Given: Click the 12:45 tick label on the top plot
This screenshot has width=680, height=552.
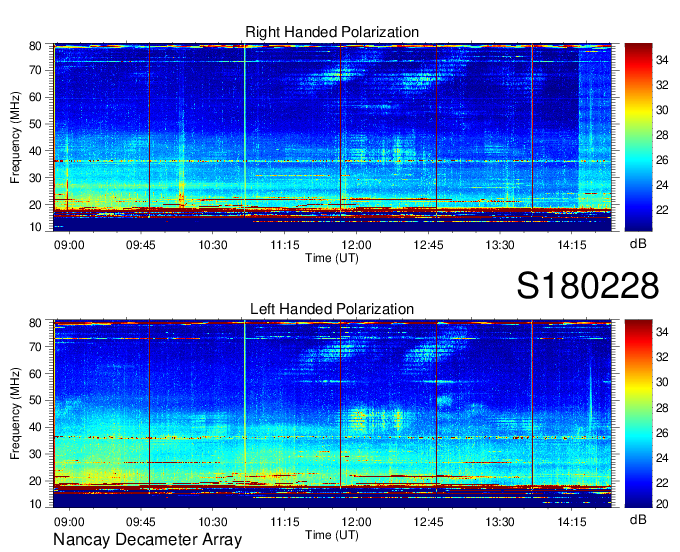Looking at the screenshot, I should [x=428, y=245].
